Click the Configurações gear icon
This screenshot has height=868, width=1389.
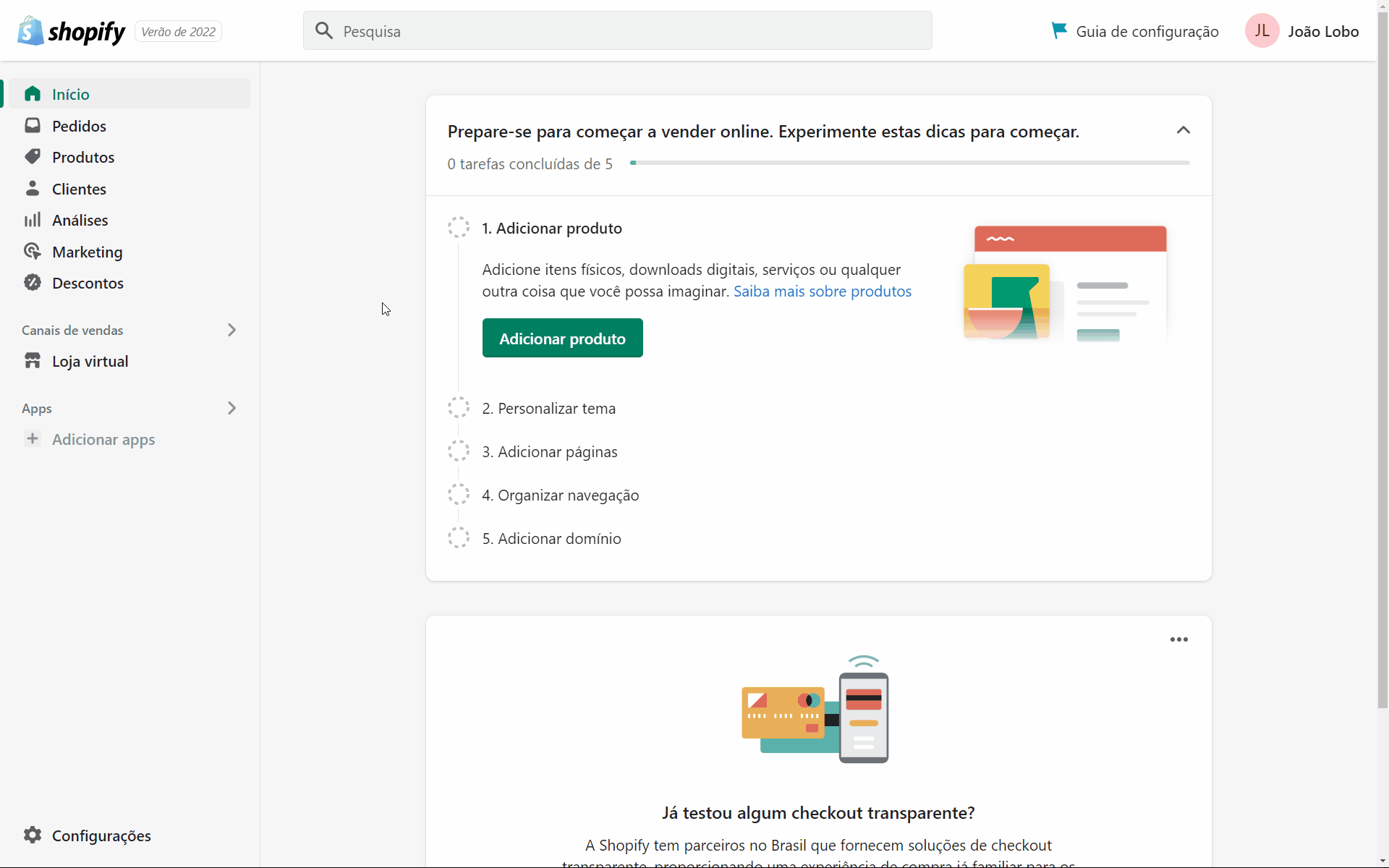(x=33, y=835)
